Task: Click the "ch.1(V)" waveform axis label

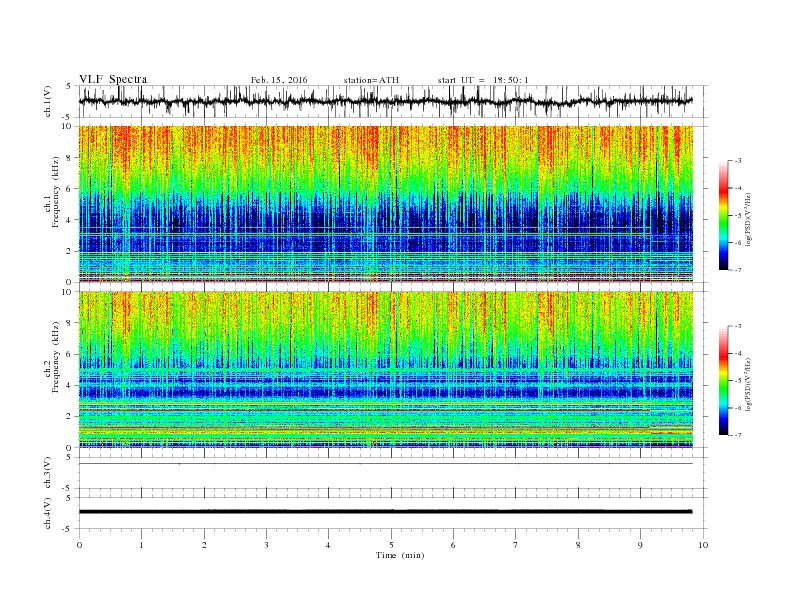Action: (x=48, y=101)
